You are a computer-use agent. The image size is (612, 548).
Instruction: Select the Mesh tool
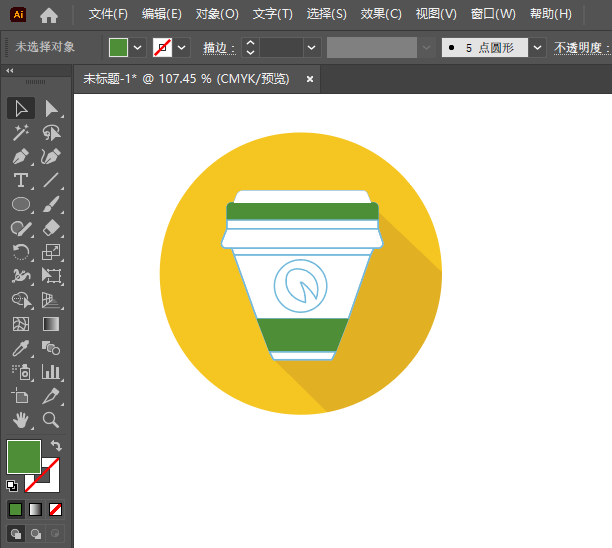[x=21, y=324]
